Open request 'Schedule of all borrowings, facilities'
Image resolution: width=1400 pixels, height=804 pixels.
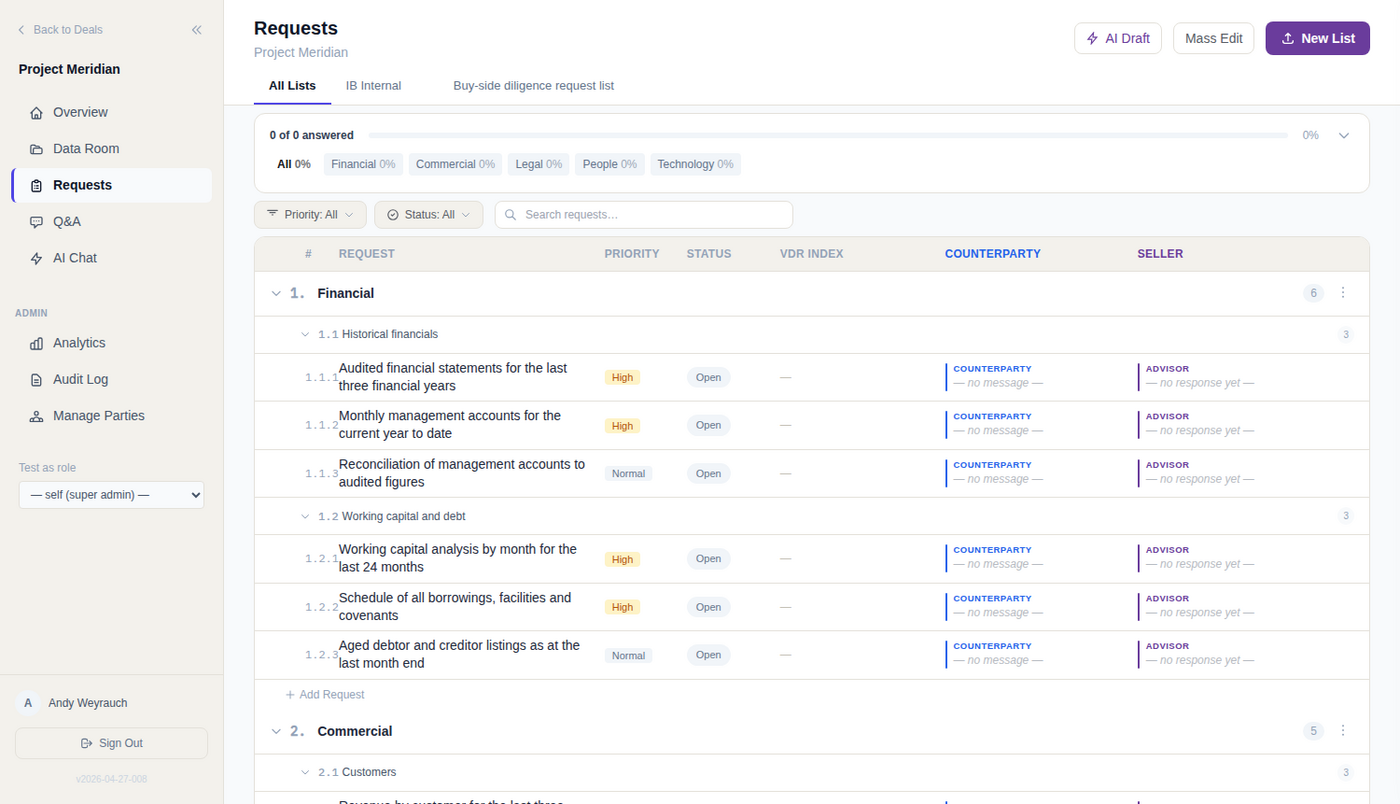coord(455,607)
